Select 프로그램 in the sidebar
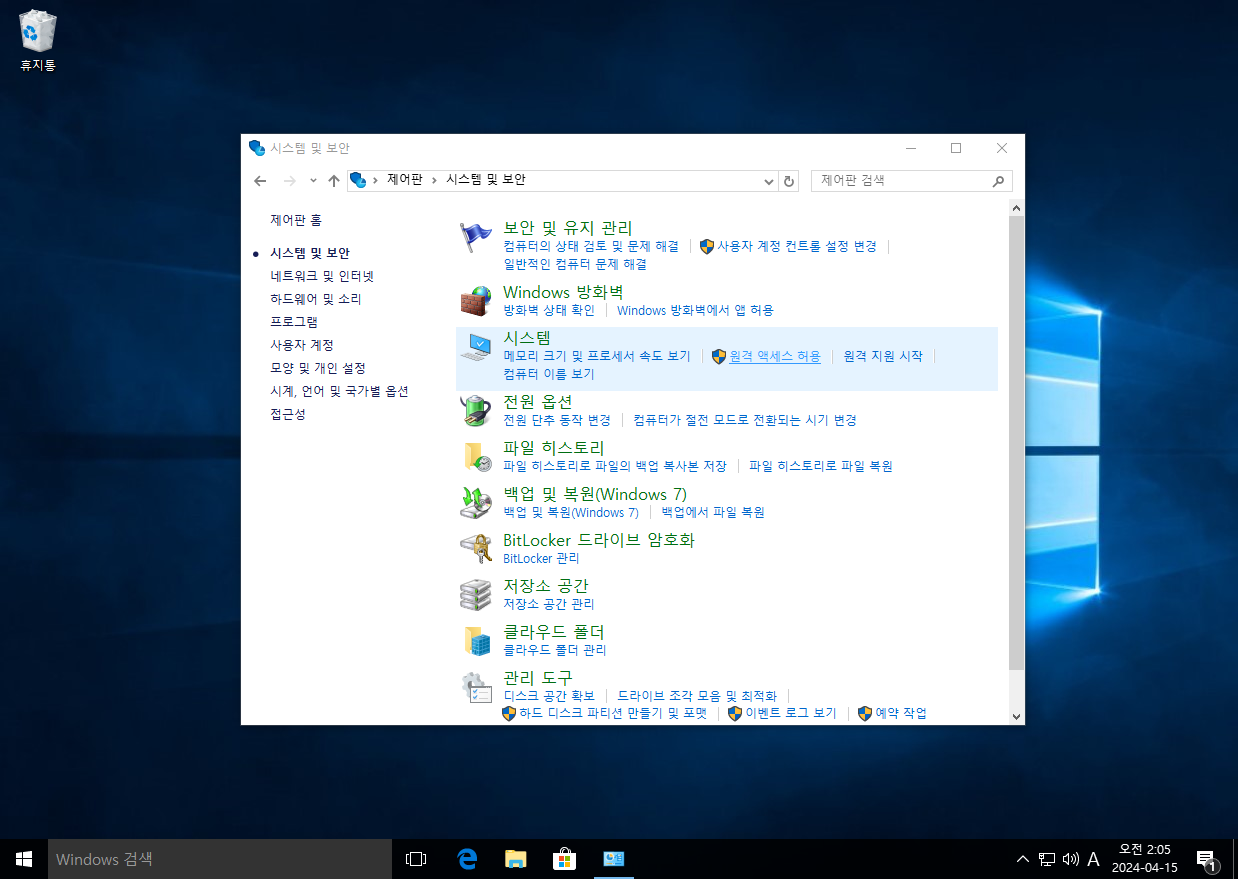This screenshot has height=879, width=1238. tap(294, 322)
